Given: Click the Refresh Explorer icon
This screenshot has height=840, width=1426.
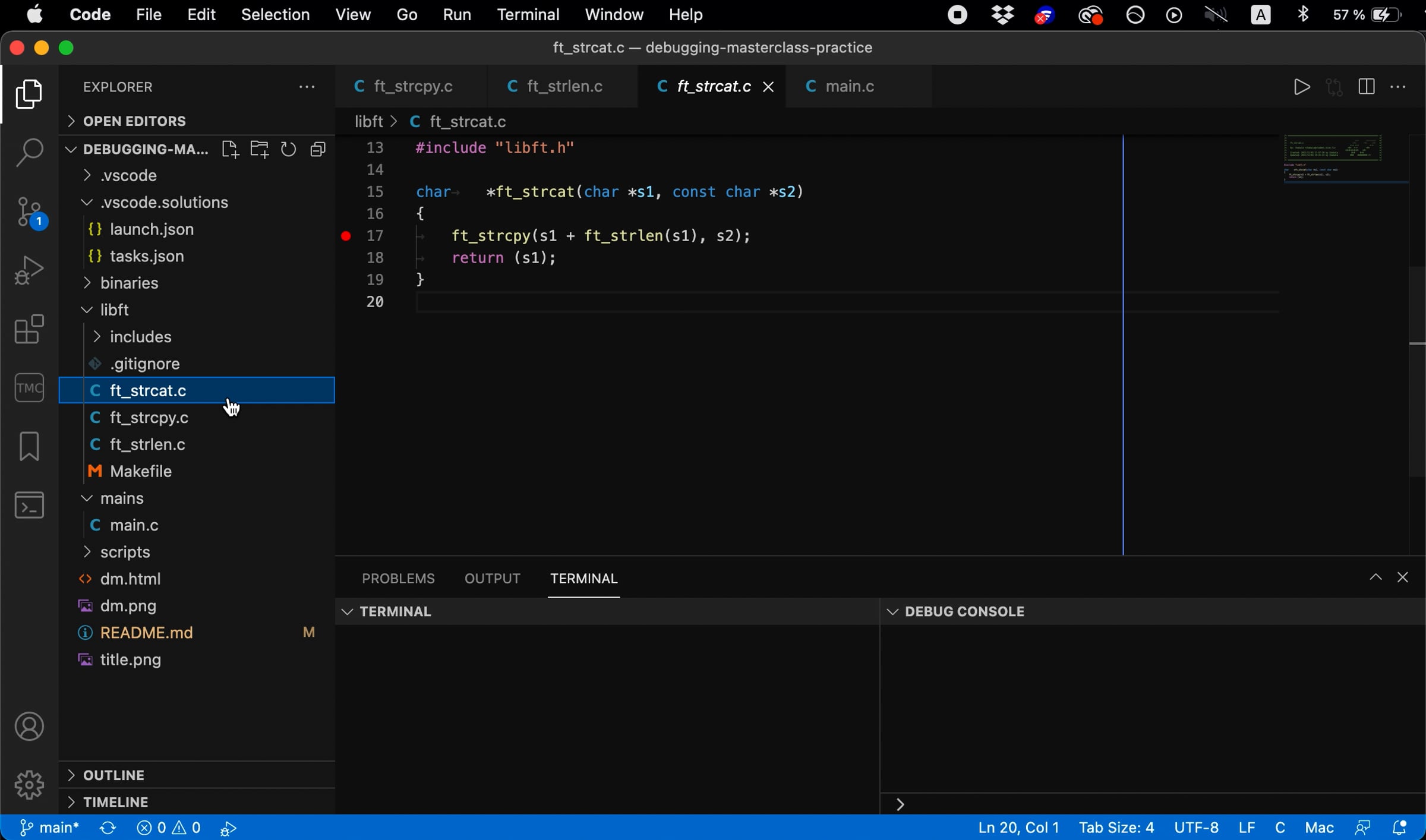Looking at the screenshot, I should pyautogui.click(x=289, y=149).
